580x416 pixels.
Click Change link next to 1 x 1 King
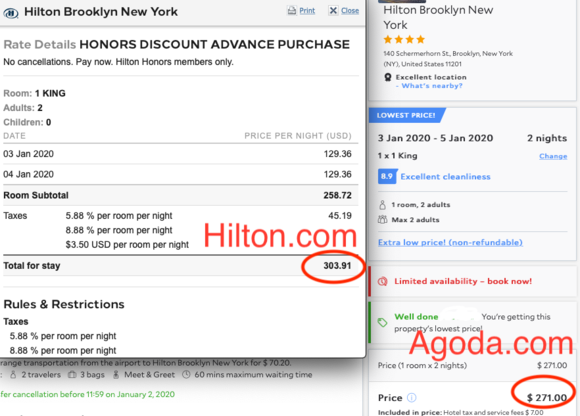(553, 156)
